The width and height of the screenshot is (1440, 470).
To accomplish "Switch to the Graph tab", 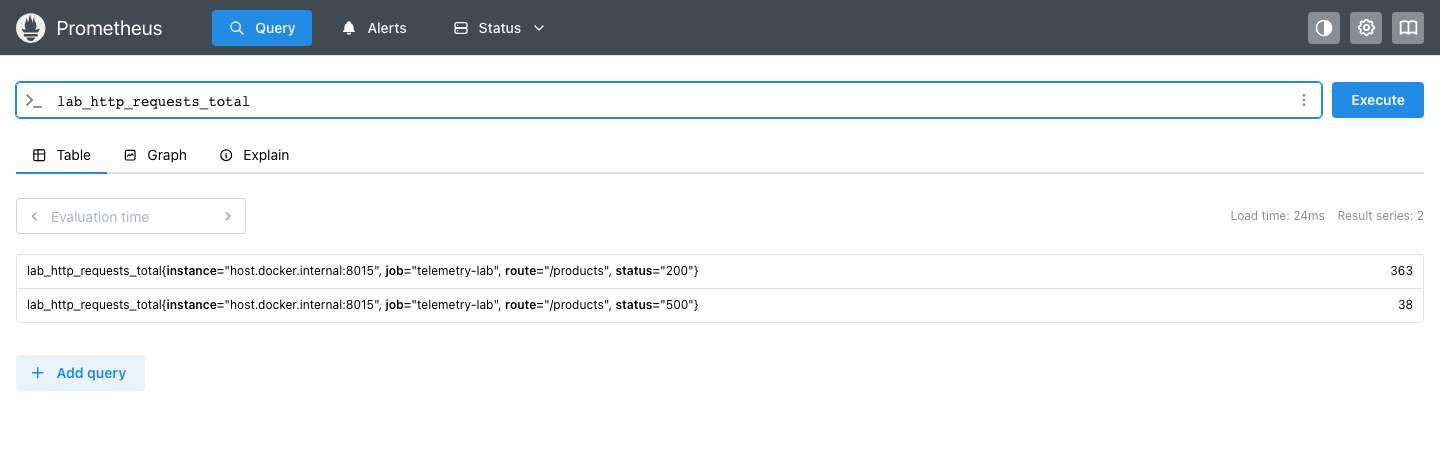I will 155,155.
